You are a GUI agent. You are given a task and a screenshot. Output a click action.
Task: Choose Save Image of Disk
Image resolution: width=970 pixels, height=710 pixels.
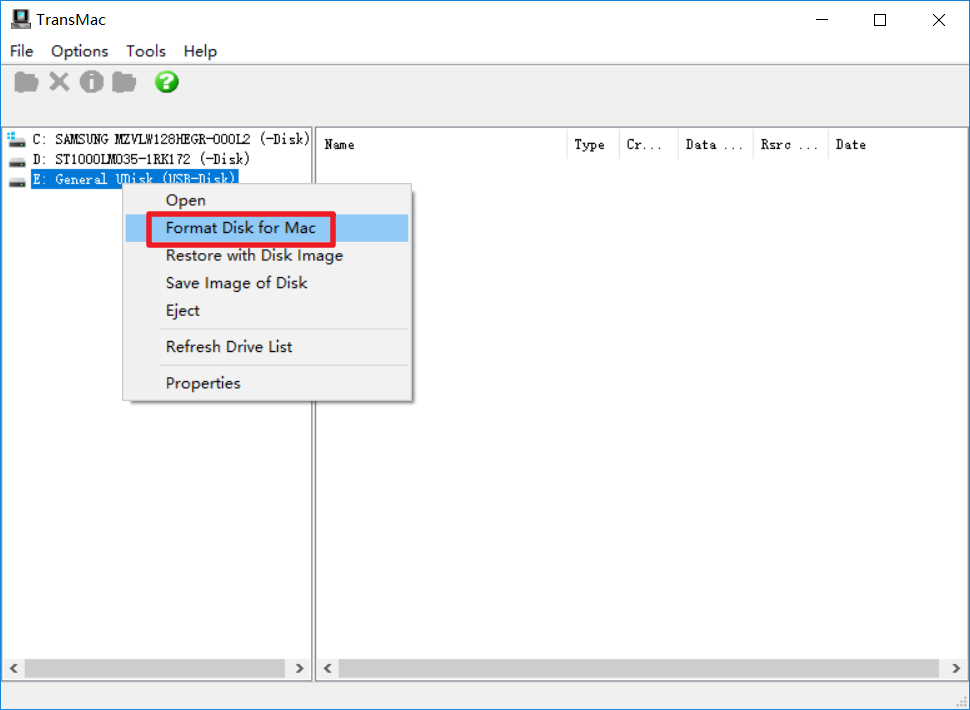pos(236,283)
